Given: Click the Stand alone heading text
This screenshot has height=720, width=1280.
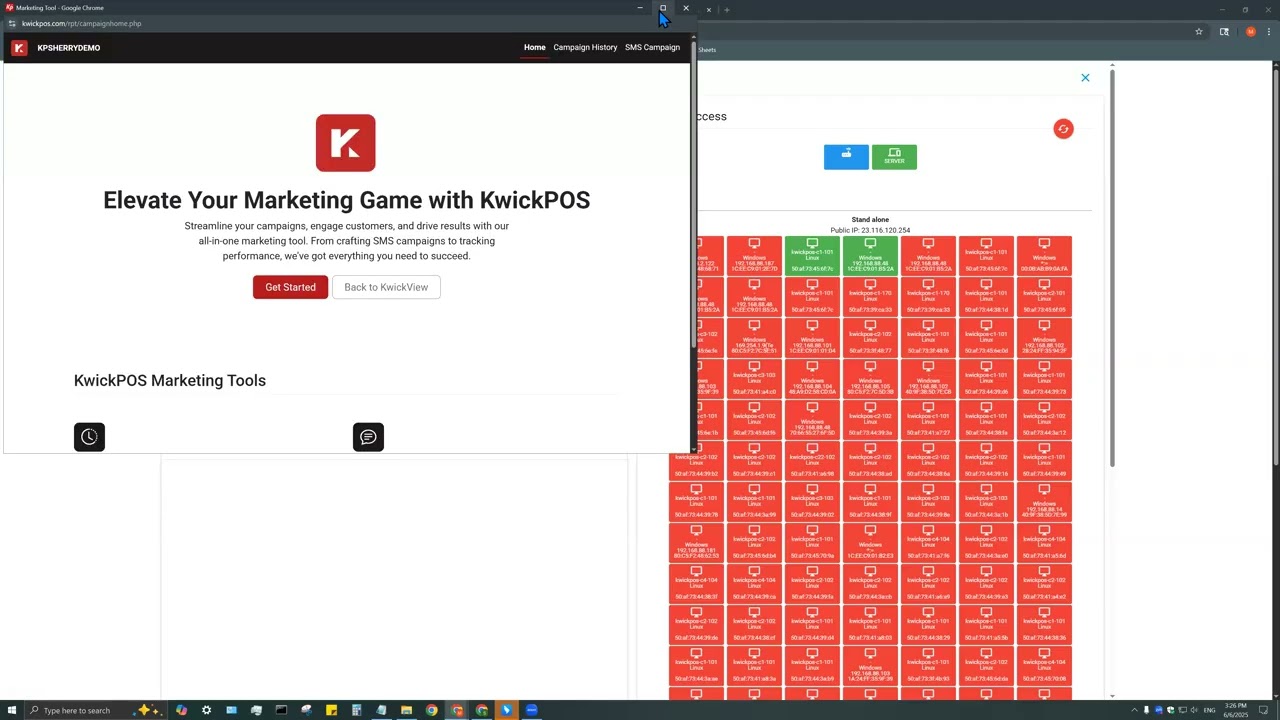Looking at the screenshot, I should pos(870,219).
